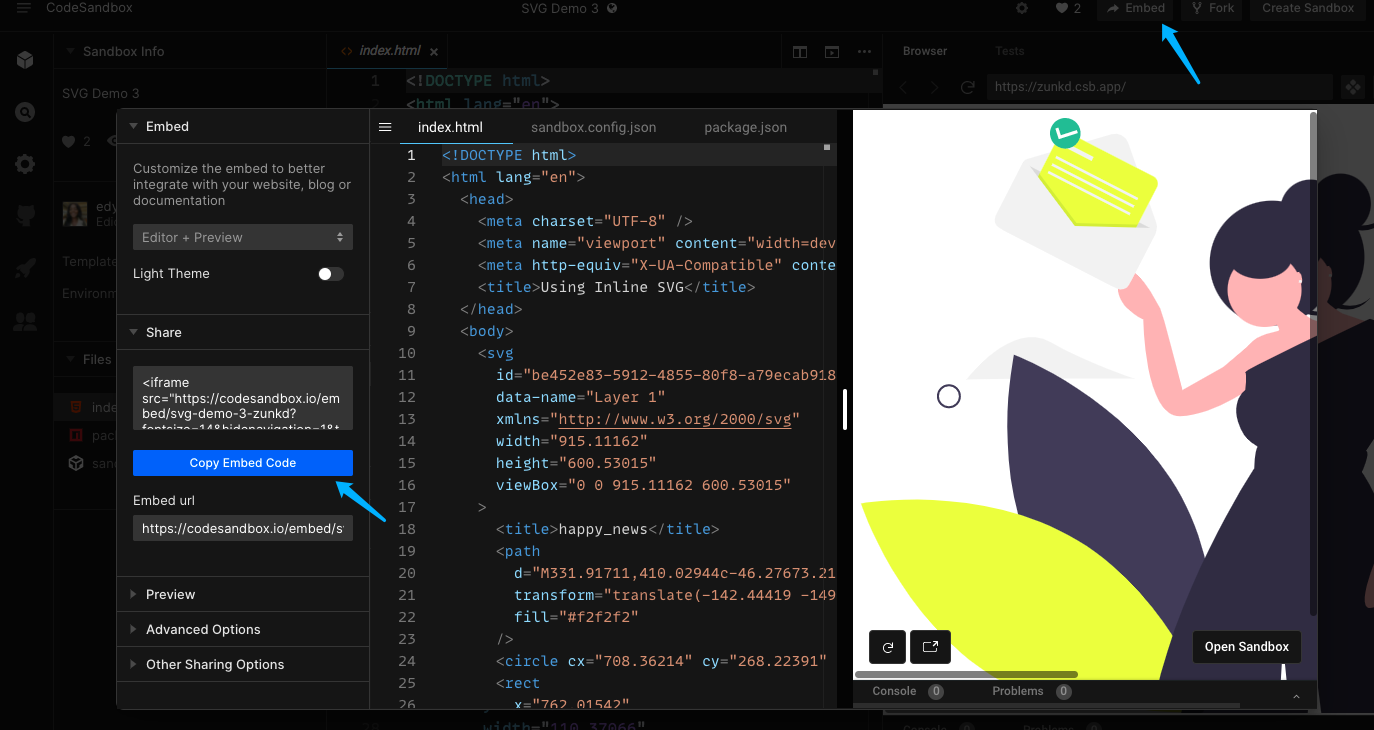Image resolution: width=1374 pixels, height=730 pixels.
Task: Open Configuration gear in the left sidebar
Action: coord(25,164)
